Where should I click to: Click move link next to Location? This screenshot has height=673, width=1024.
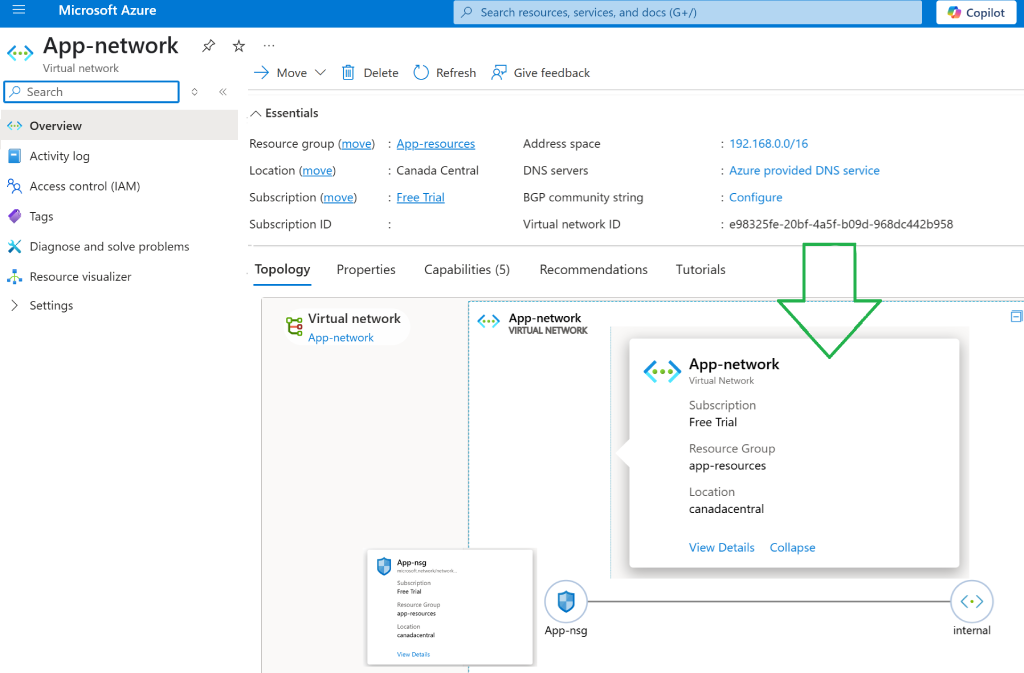click(317, 170)
